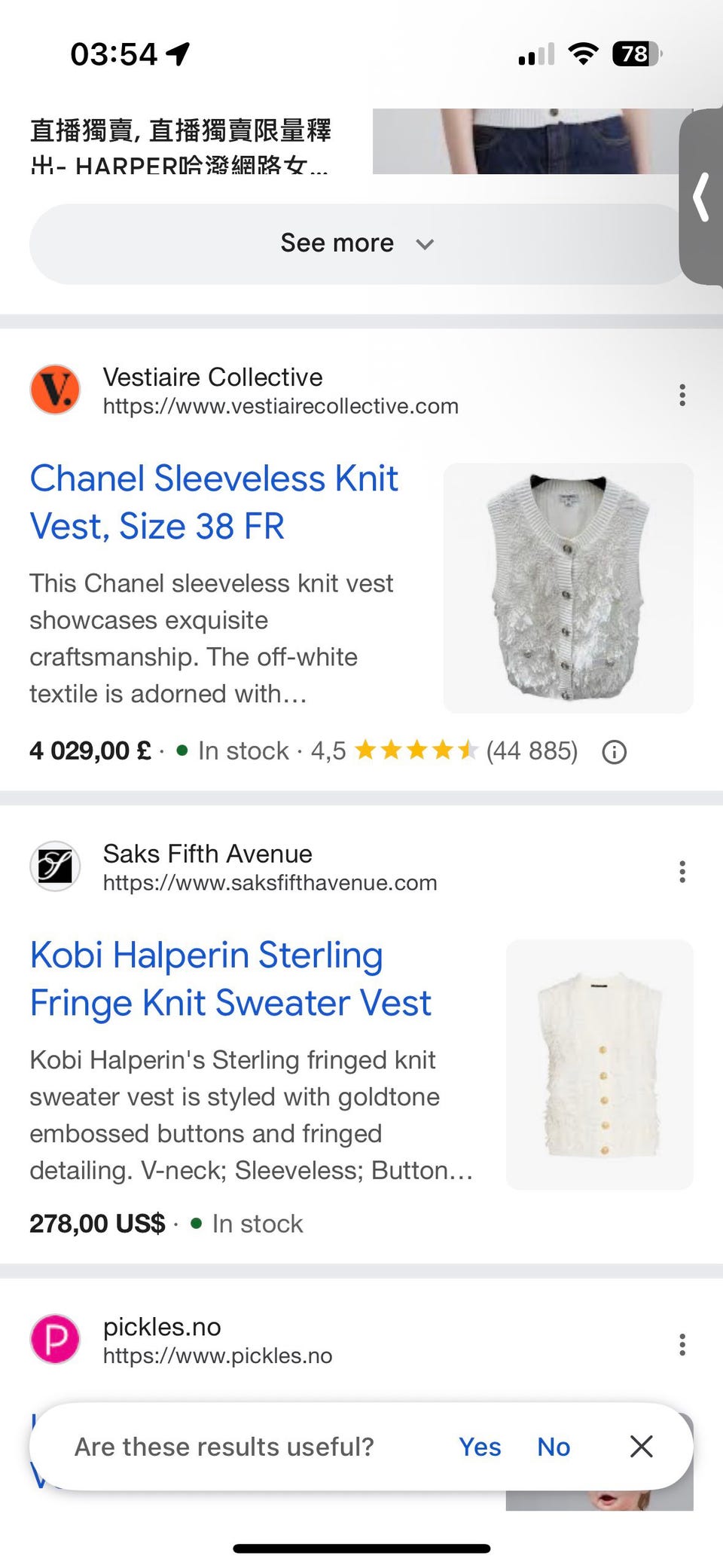Tap the vestiairecollective.com URL
The width and height of the screenshot is (723, 1568).
pyautogui.click(x=280, y=406)
